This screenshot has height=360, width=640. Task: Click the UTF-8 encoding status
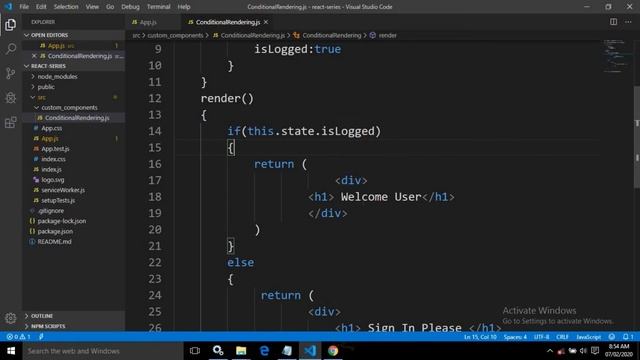541,337
